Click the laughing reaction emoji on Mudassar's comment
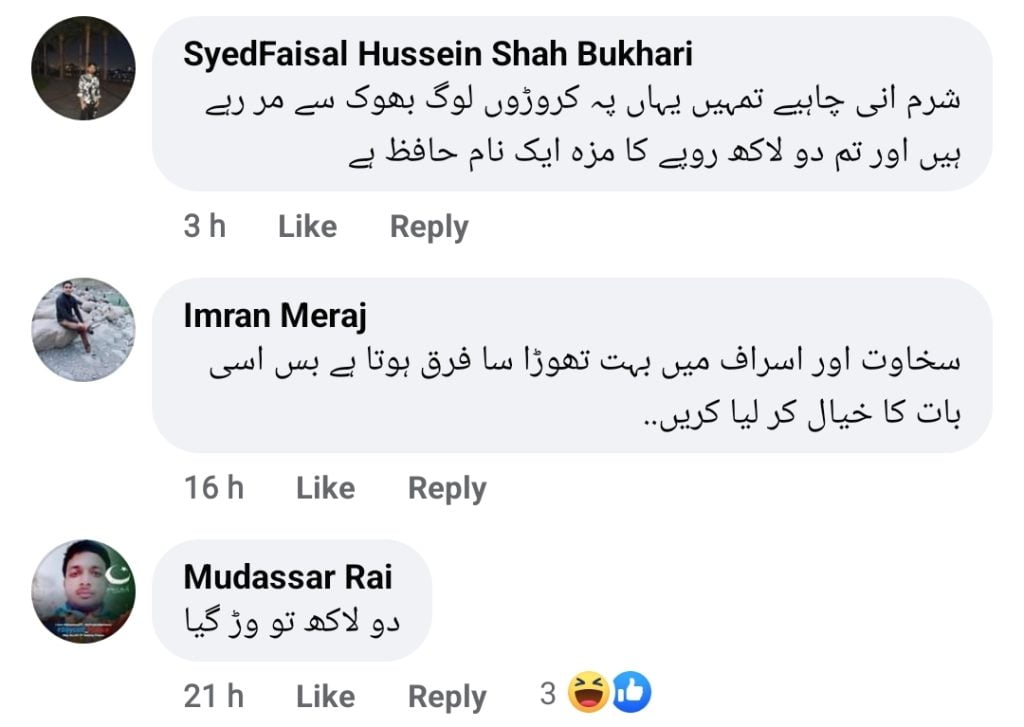Viewport: 1024px width, 727px height. (587, 692)
